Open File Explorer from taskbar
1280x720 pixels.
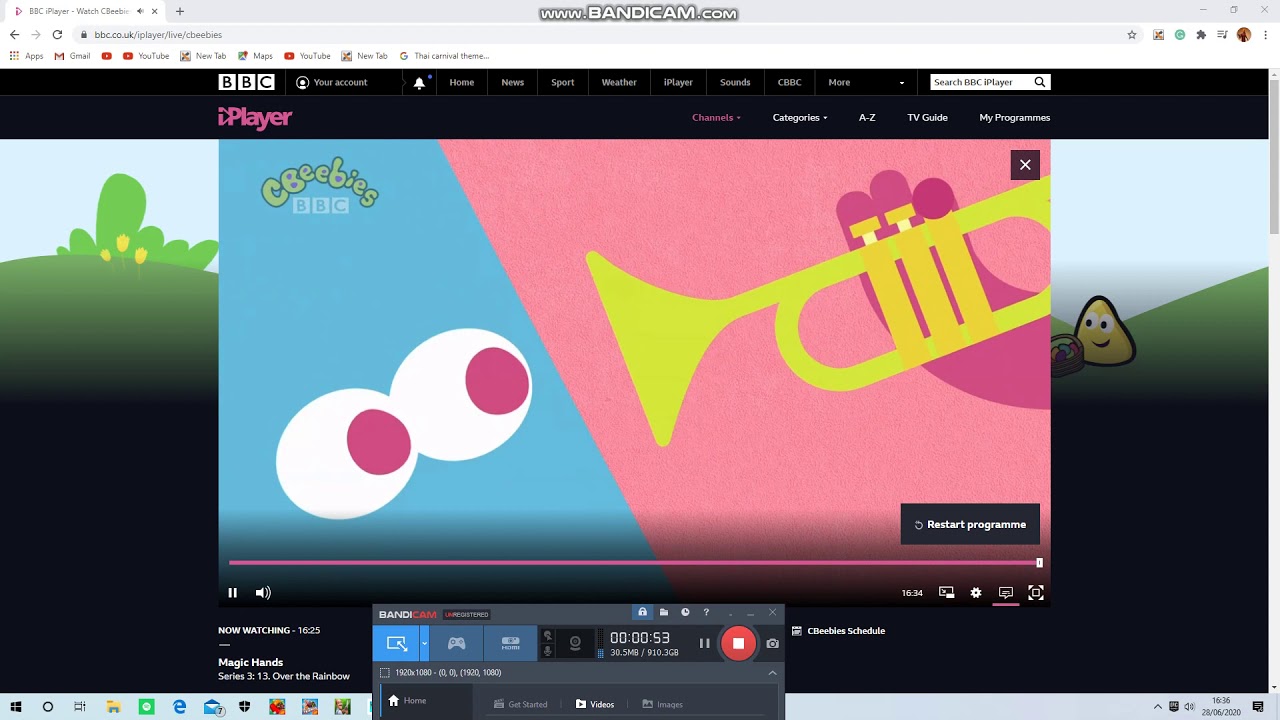113,707
